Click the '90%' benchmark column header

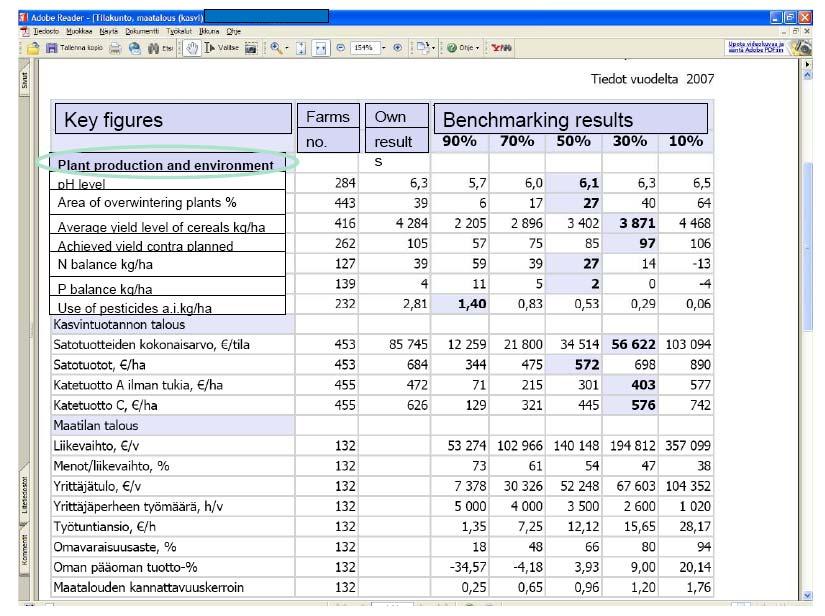(459, 141)
